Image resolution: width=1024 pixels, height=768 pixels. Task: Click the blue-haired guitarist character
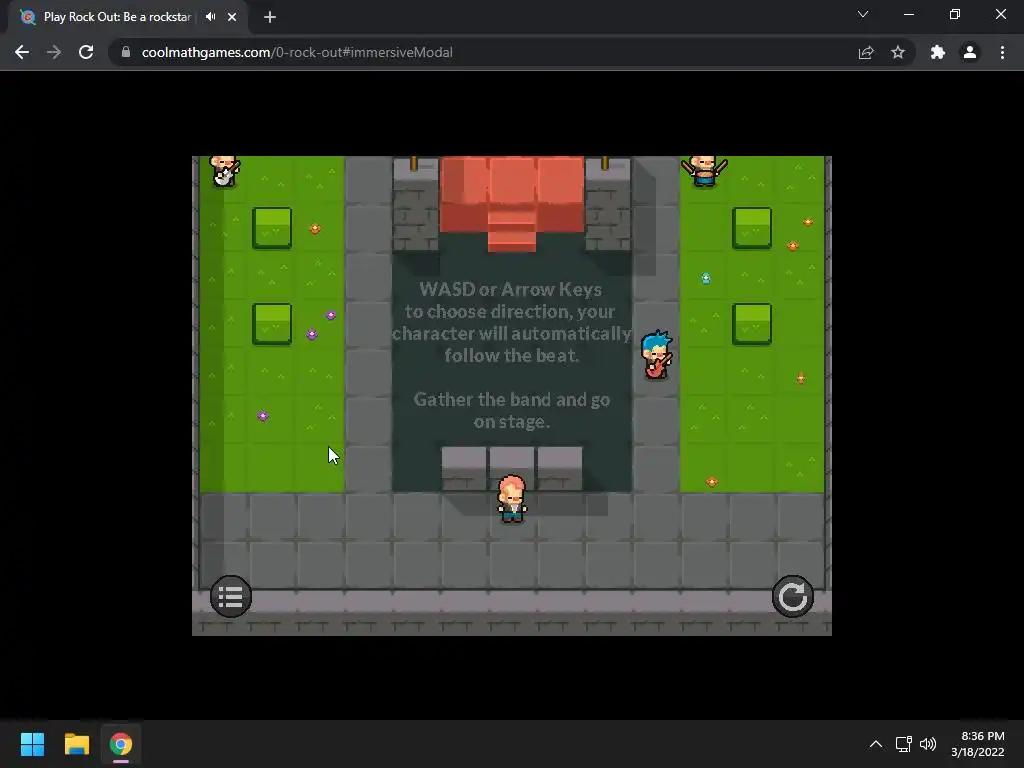point(657,355)
